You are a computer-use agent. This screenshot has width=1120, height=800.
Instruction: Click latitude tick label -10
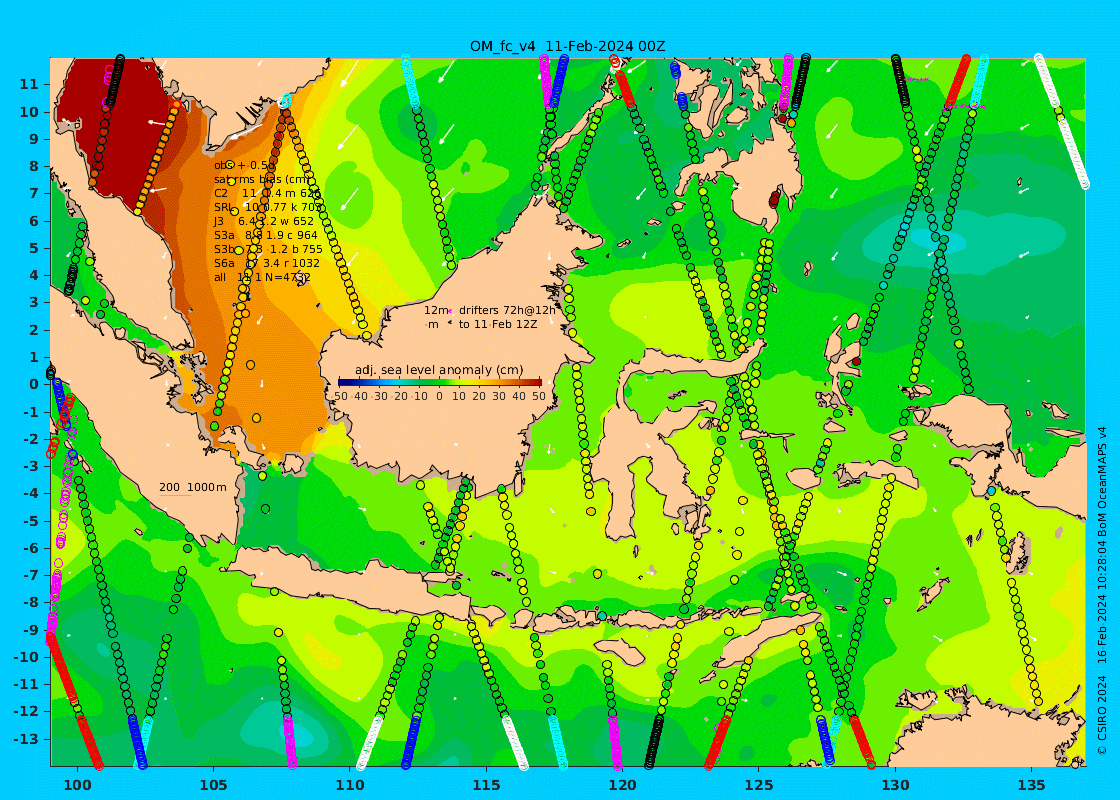pyautogui.click(x=26, y=657)
